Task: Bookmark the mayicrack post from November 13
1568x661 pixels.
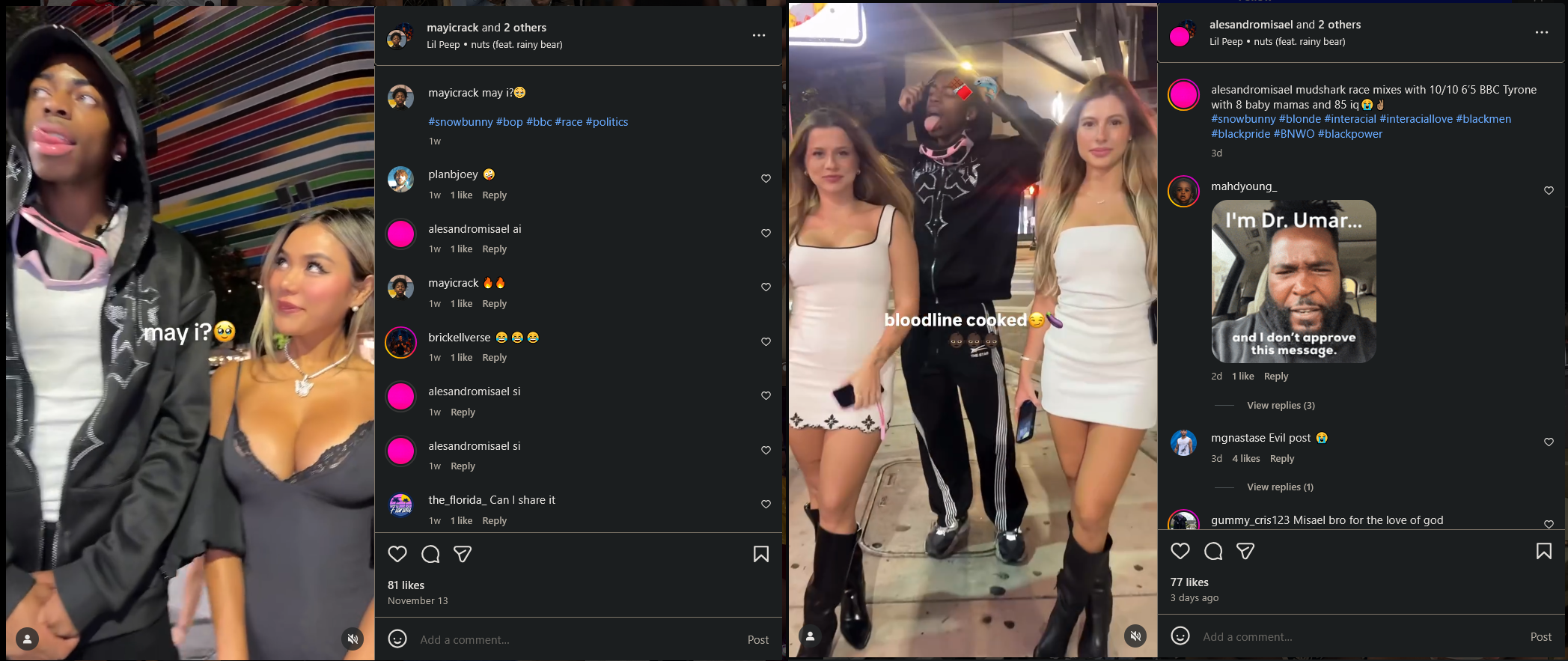Action: (761, 554)
